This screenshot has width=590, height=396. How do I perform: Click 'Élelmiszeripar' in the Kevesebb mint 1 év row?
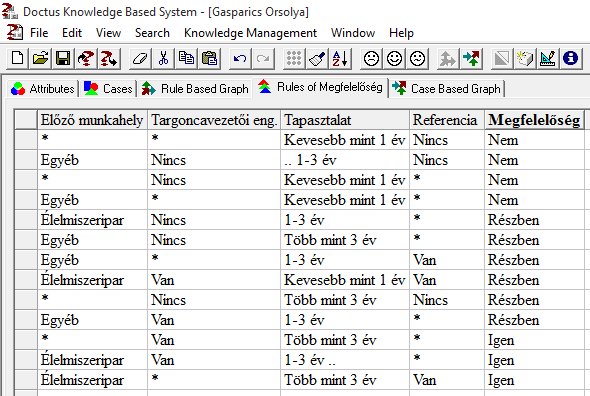92,280
